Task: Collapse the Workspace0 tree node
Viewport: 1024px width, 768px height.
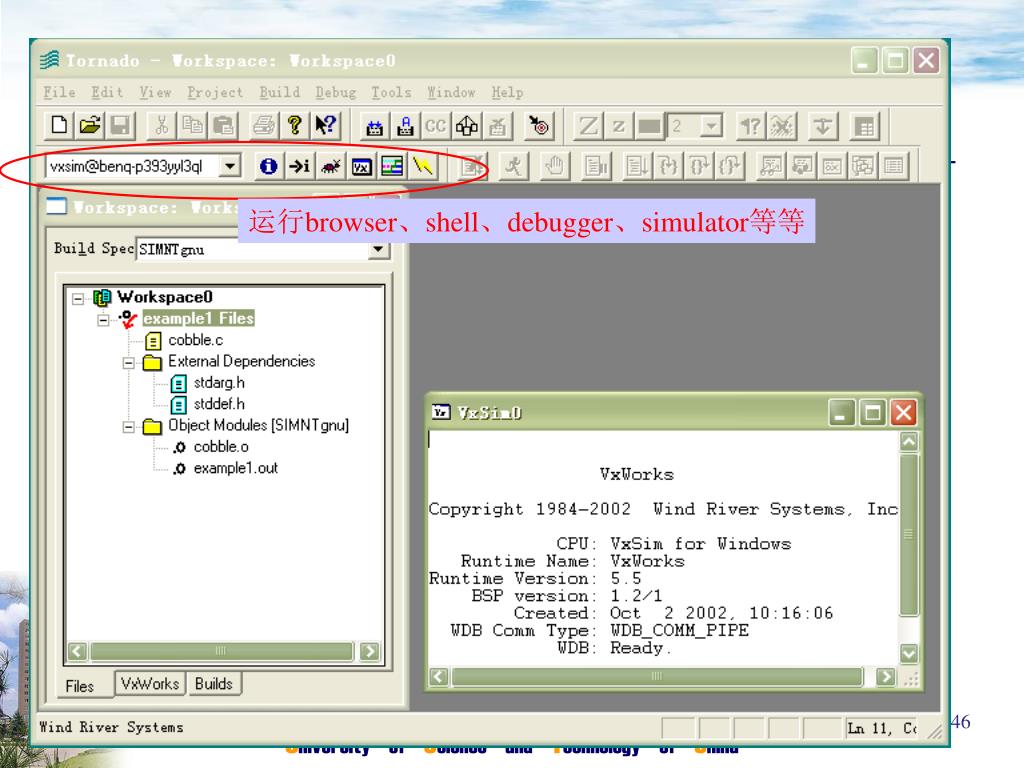Action: click(x=78, y=298)
